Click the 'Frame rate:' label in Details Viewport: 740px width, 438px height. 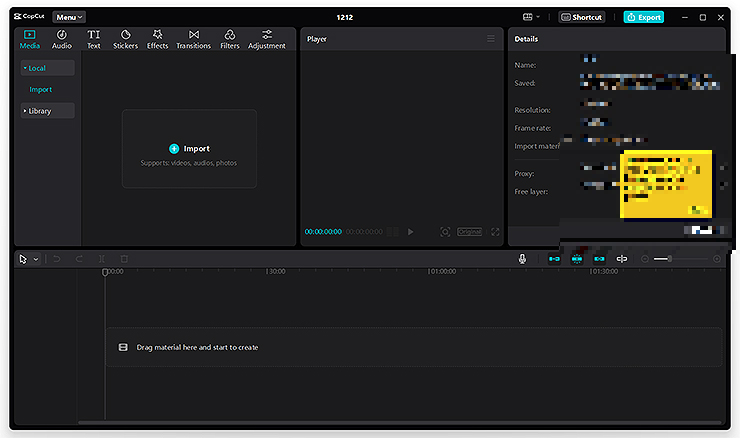[533, 128]
